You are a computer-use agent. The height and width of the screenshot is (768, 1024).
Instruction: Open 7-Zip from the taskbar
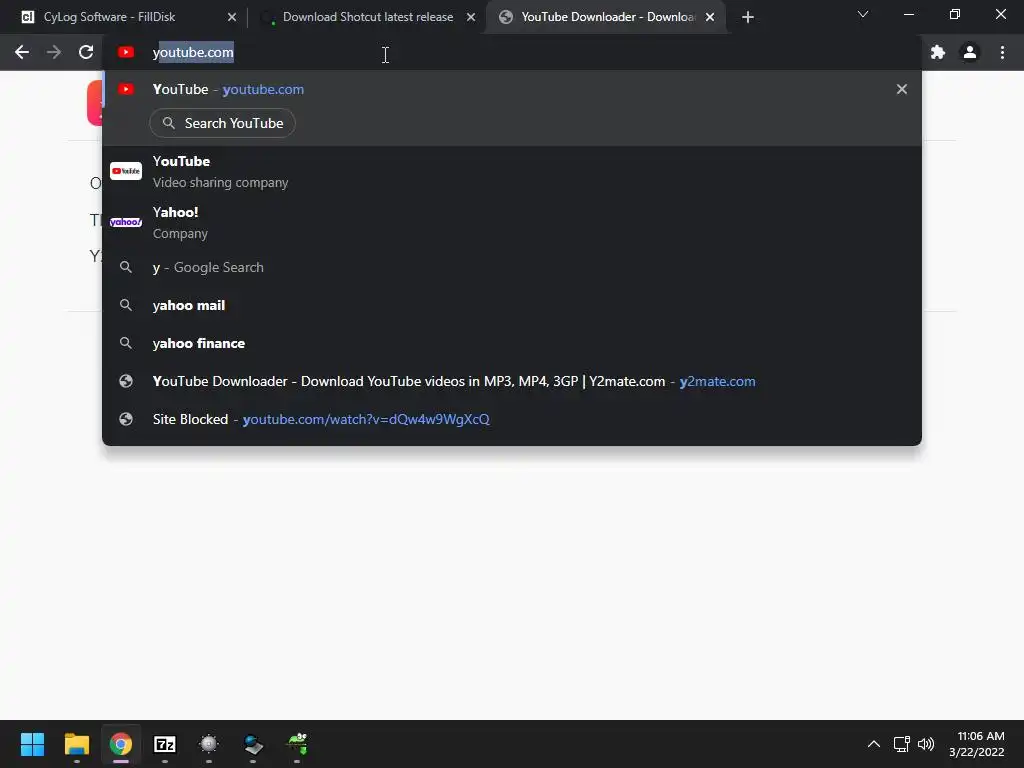click(x=165, y=744)
